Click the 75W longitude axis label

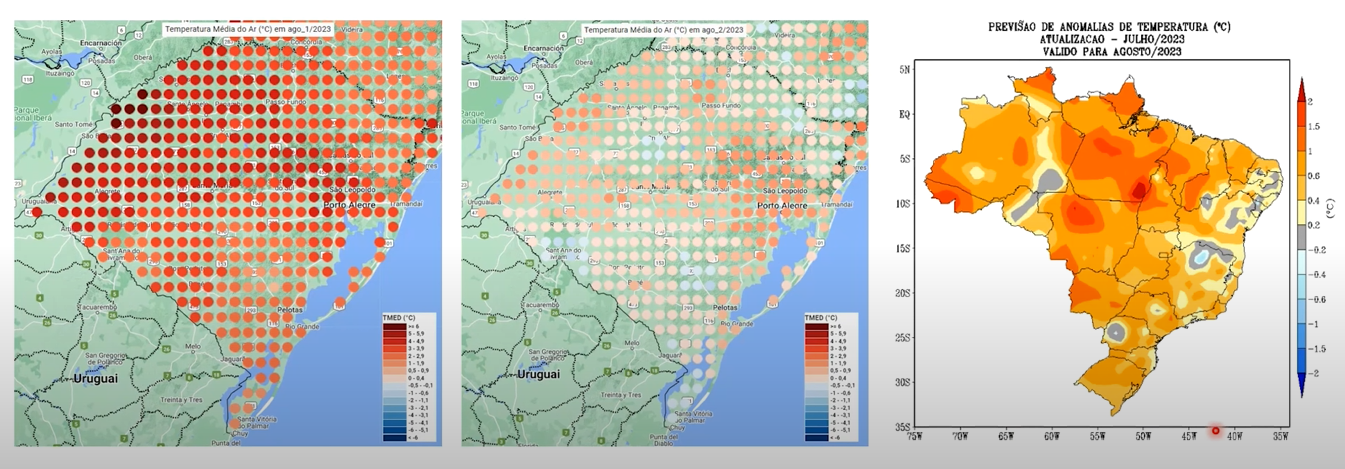pyautogui.click(x=914, y=435)
